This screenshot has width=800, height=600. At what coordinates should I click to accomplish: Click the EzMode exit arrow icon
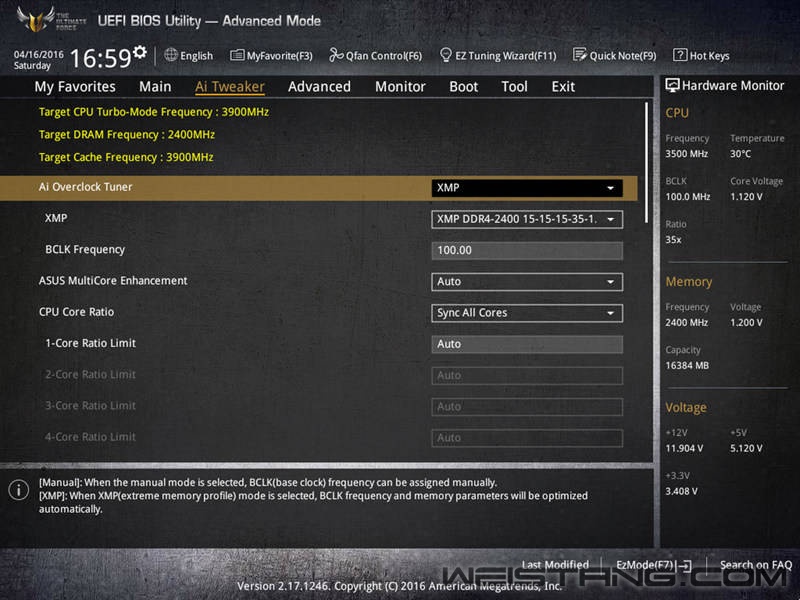click(686, 565)
